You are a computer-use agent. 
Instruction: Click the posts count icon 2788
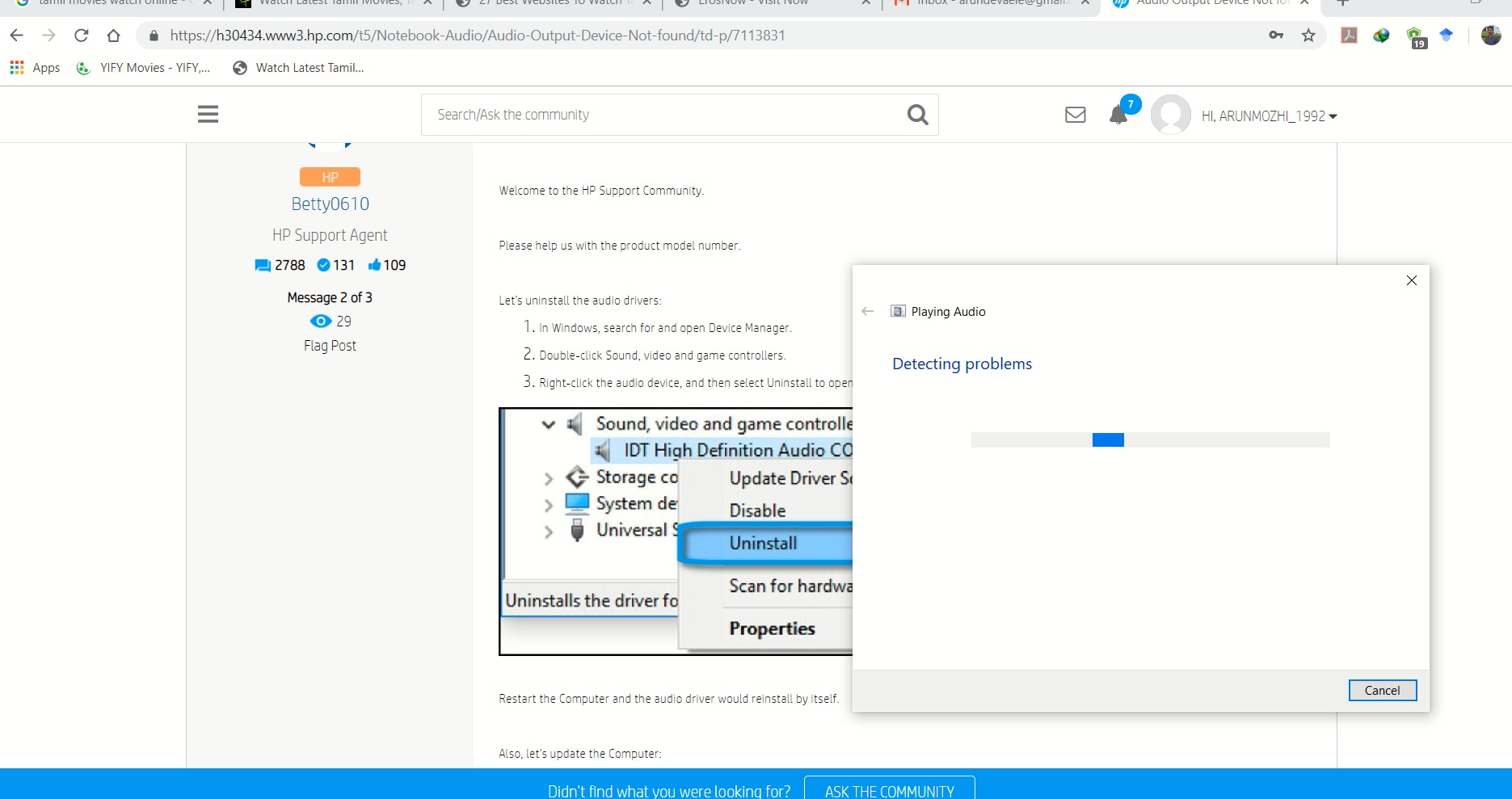tap(263, 265)
